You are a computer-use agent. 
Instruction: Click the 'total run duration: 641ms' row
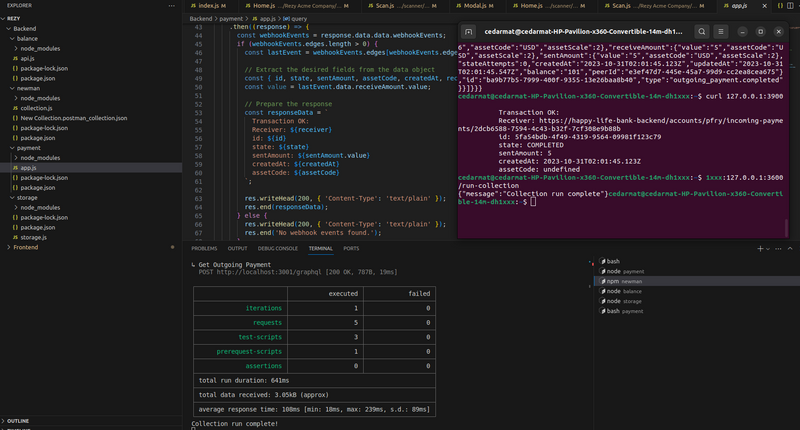click(314, 381)
